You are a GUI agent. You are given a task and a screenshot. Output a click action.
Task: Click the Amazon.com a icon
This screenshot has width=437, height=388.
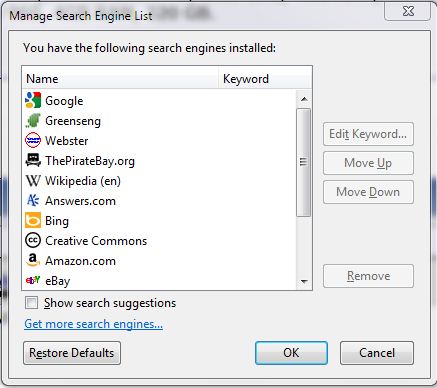[33, 260]
